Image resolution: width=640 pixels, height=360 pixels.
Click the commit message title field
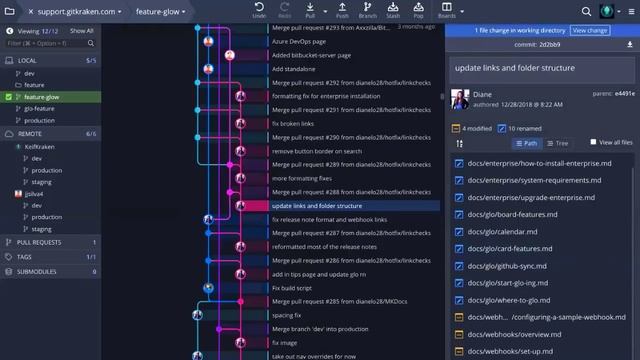coord(542,69)
